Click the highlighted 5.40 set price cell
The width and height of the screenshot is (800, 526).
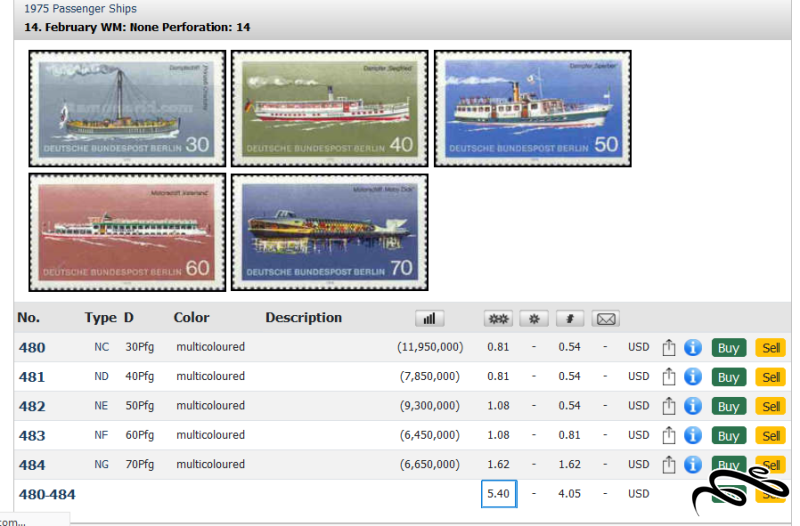coord(499,494)
